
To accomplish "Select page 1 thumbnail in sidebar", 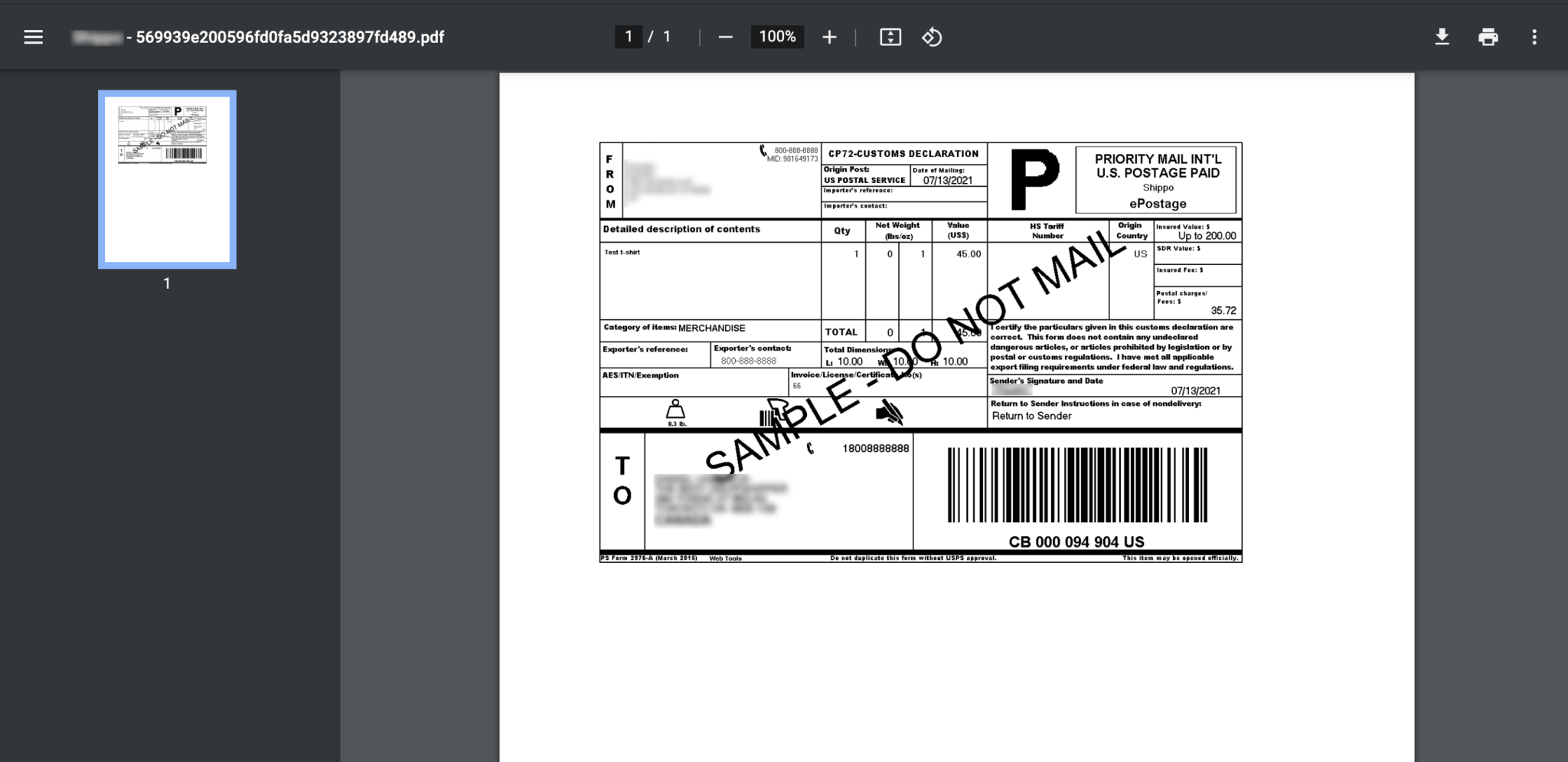I will 166,178.
